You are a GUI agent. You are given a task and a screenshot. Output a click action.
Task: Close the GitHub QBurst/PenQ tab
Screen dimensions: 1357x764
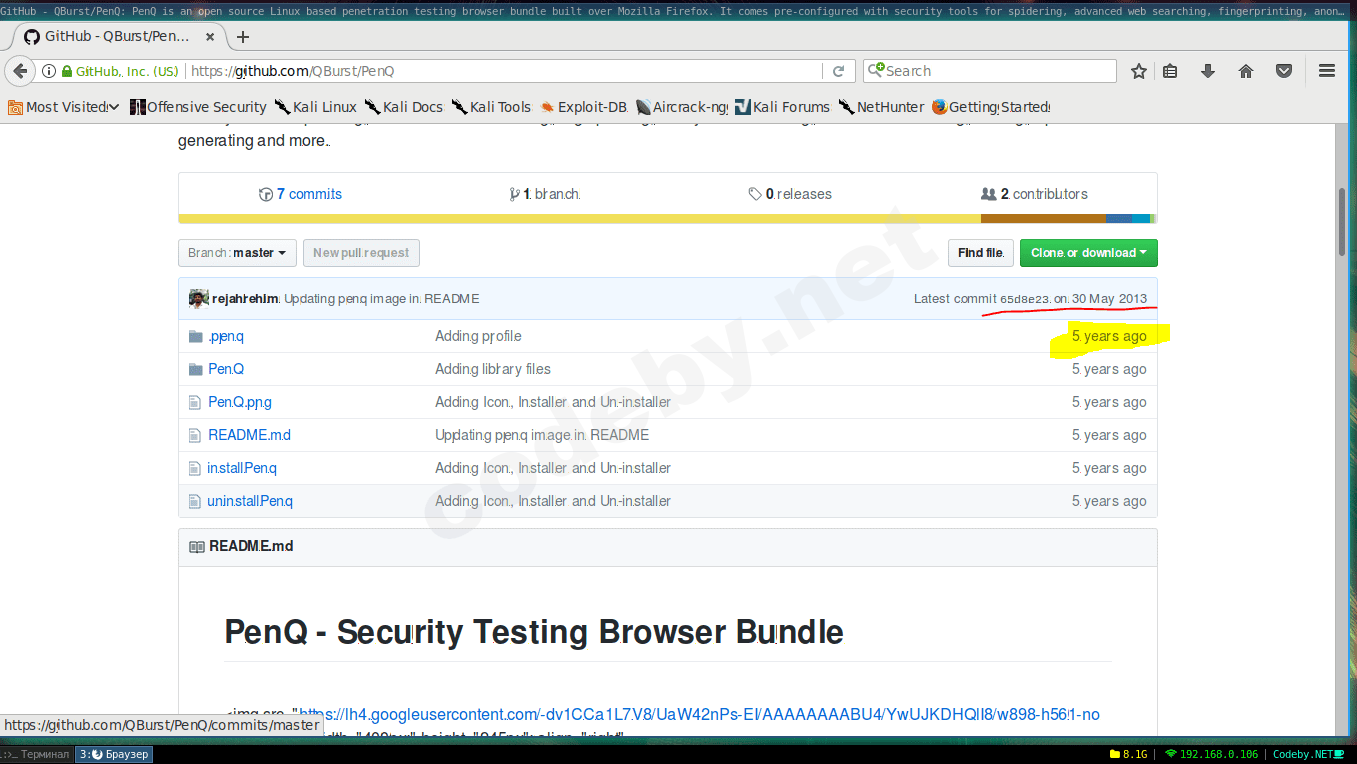(209, 37)
